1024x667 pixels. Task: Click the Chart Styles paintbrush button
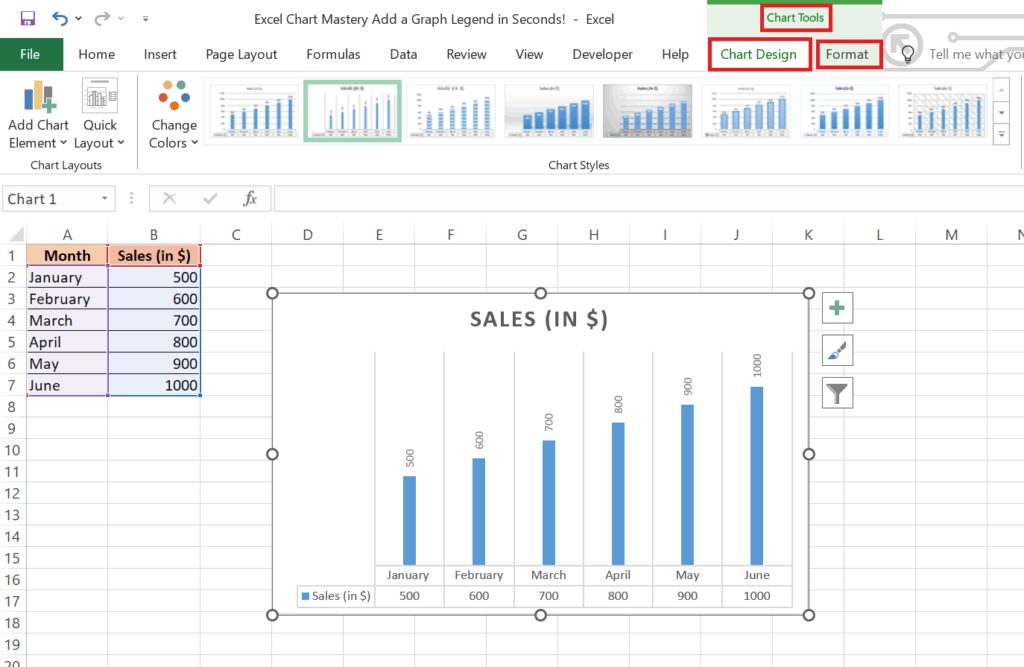[x=837, y=351]
